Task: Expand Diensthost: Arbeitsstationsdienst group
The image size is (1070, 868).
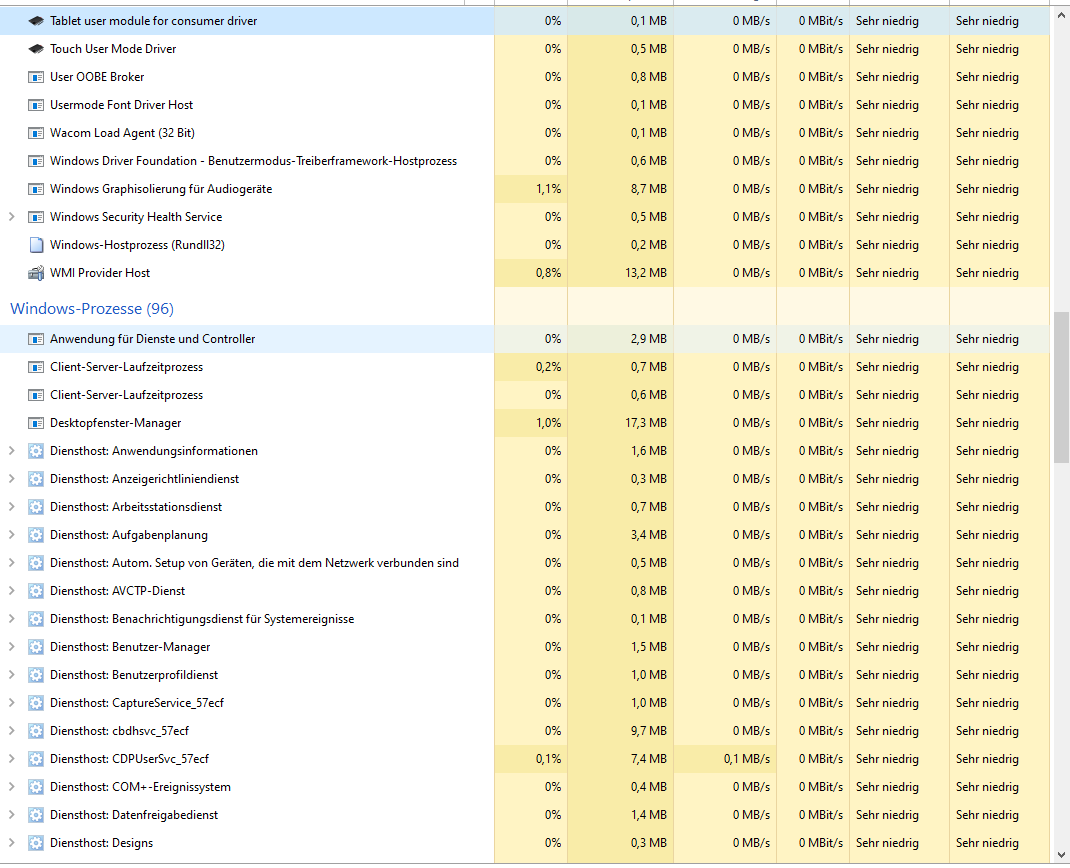Action: (x=12, y=507)
